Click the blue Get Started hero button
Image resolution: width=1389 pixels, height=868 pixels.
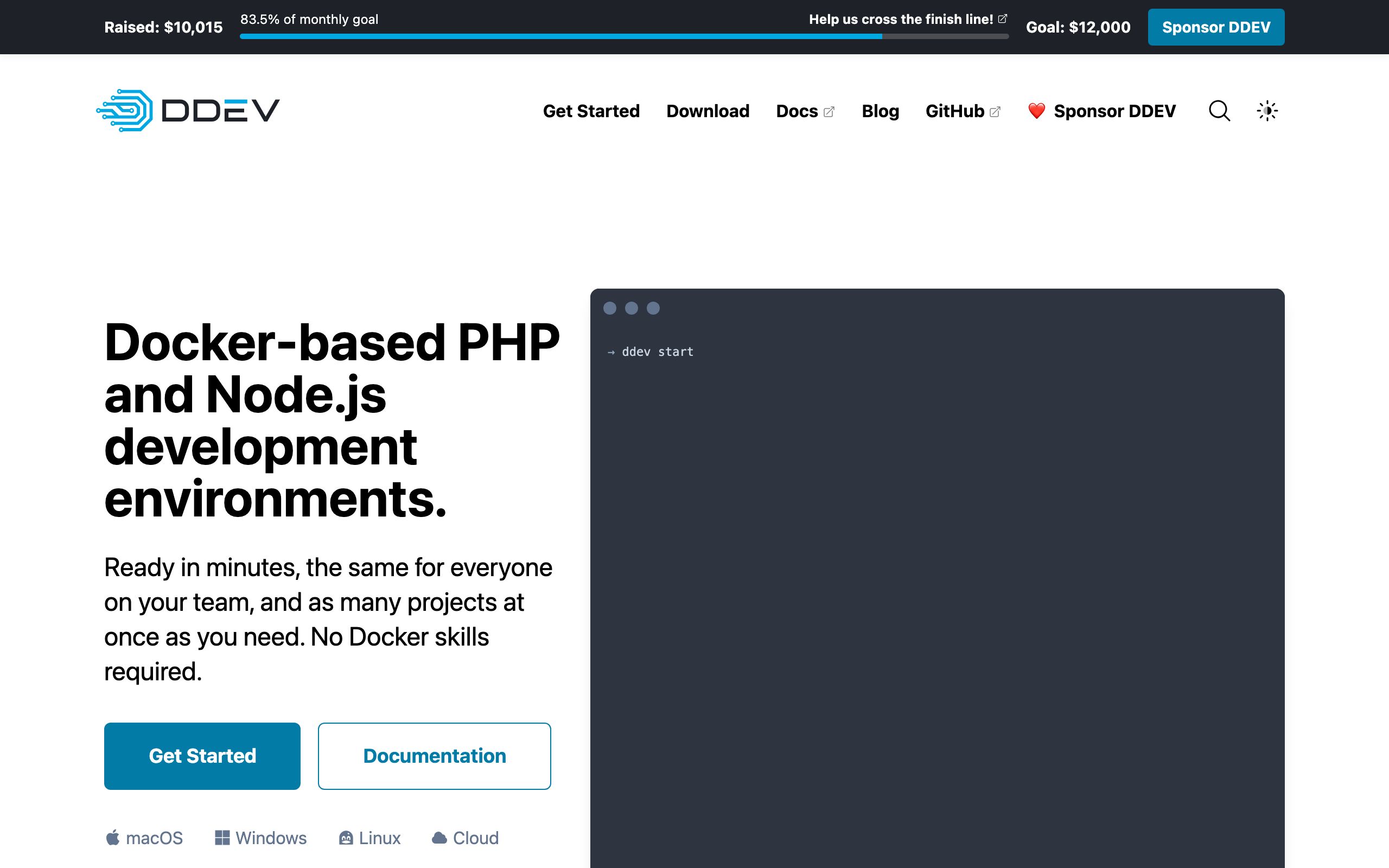coord(202,756)
